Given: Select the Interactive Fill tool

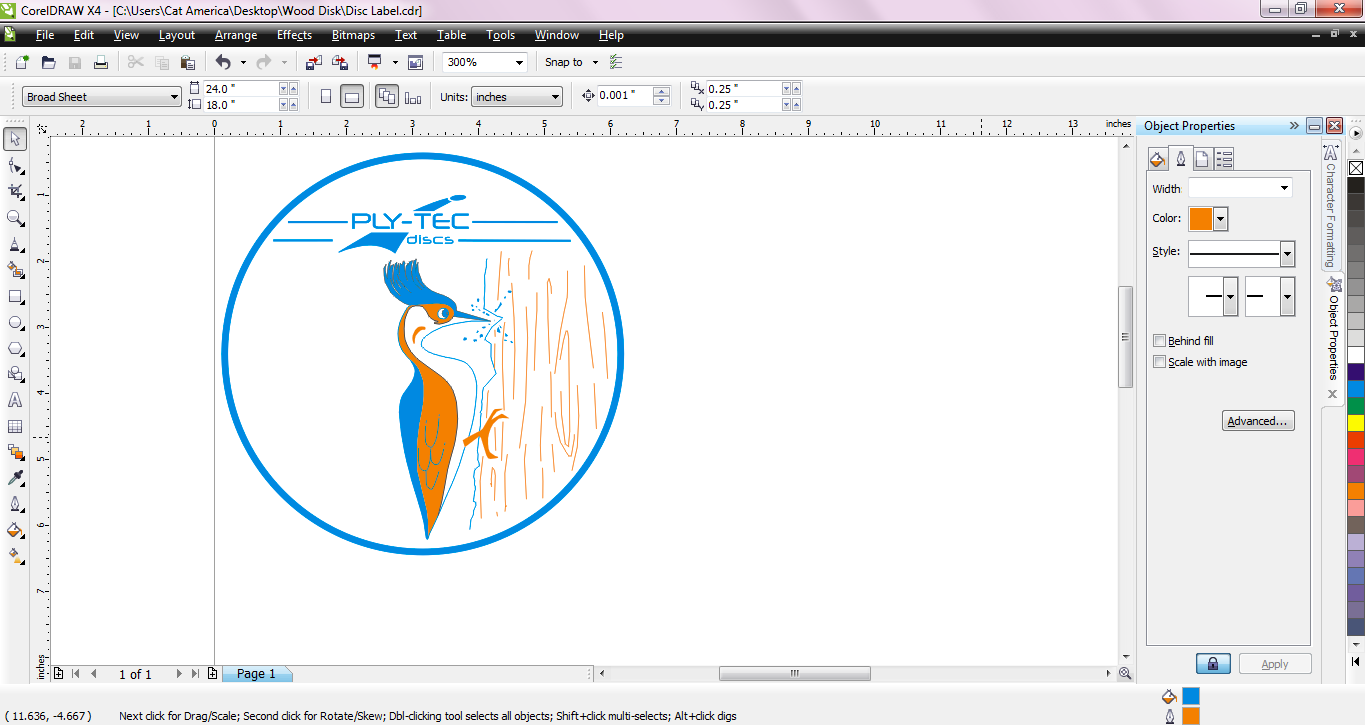Looking at the screenshot, I should click(15, 556).
